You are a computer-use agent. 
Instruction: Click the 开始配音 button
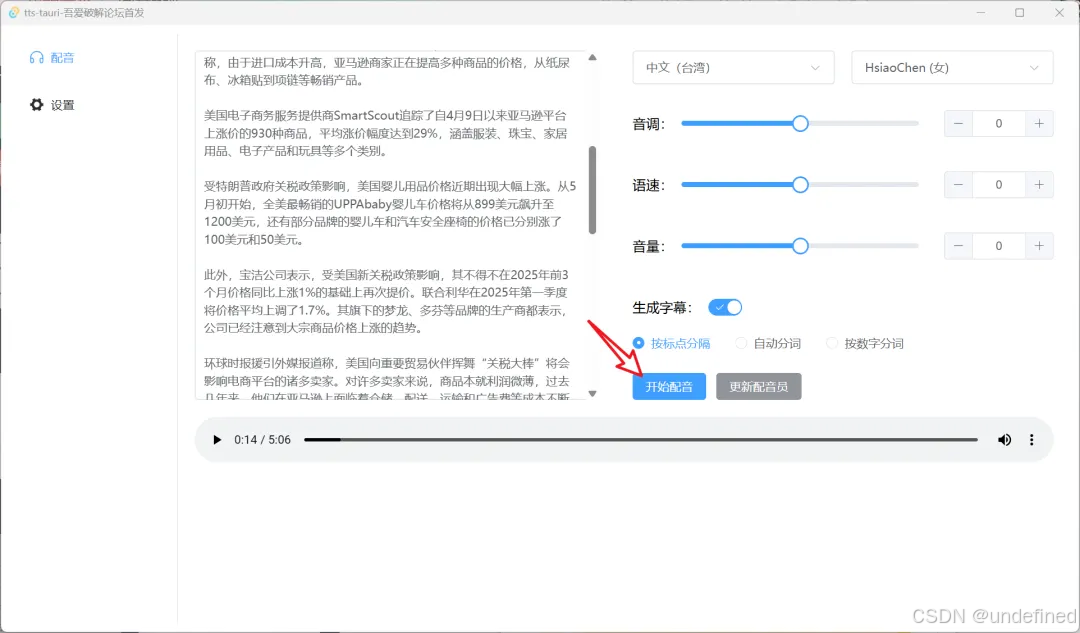point(669,386)
